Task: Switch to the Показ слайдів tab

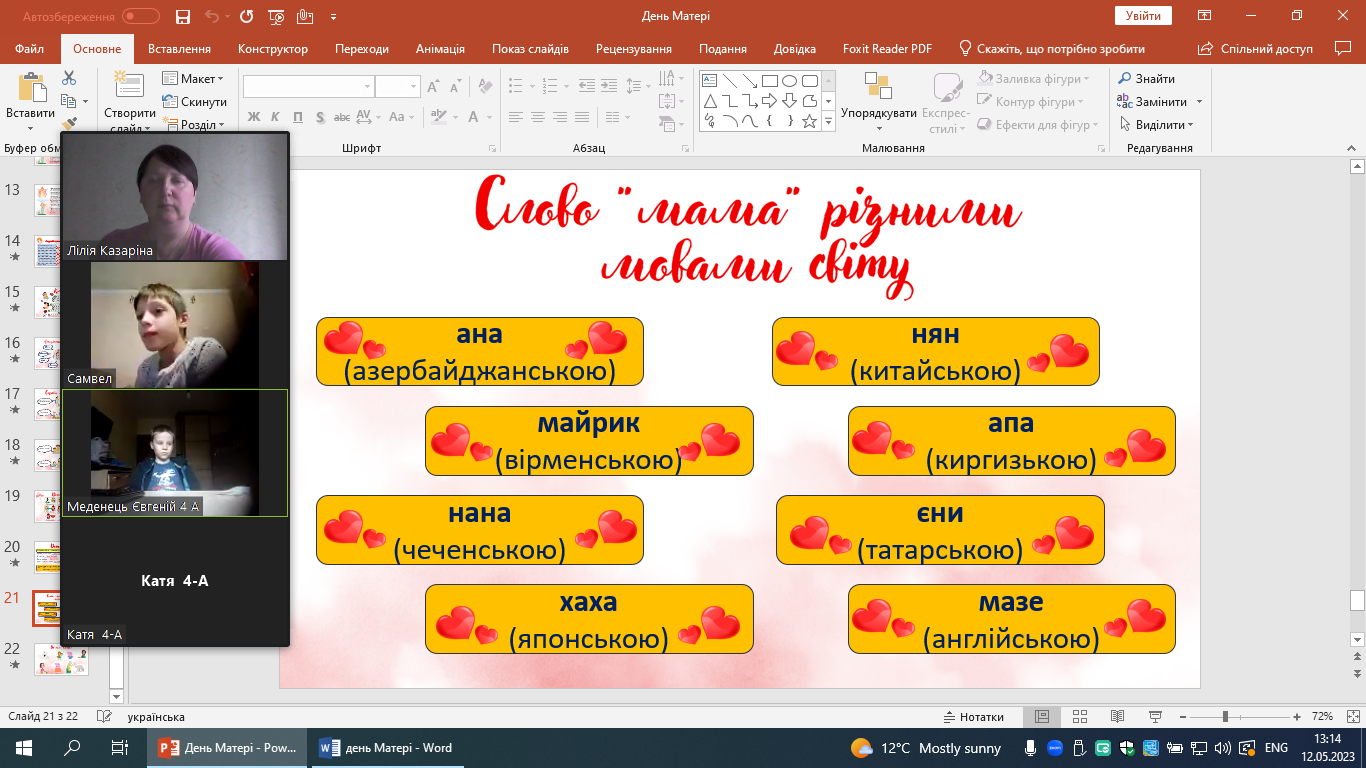Action: 530,48
